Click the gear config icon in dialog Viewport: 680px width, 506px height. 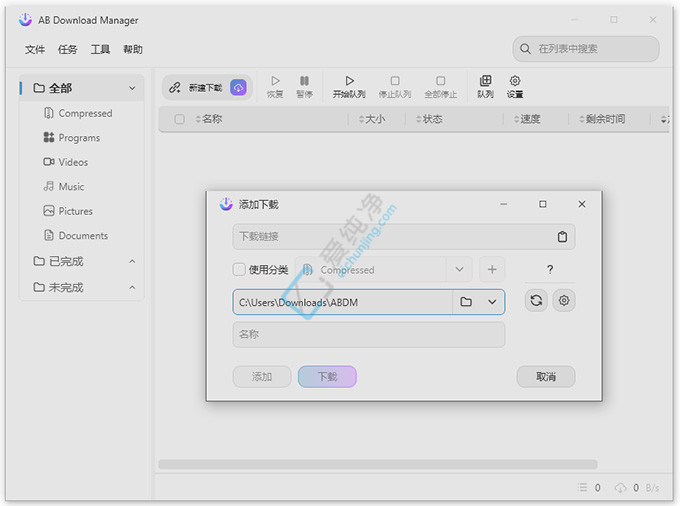[564, 300]
